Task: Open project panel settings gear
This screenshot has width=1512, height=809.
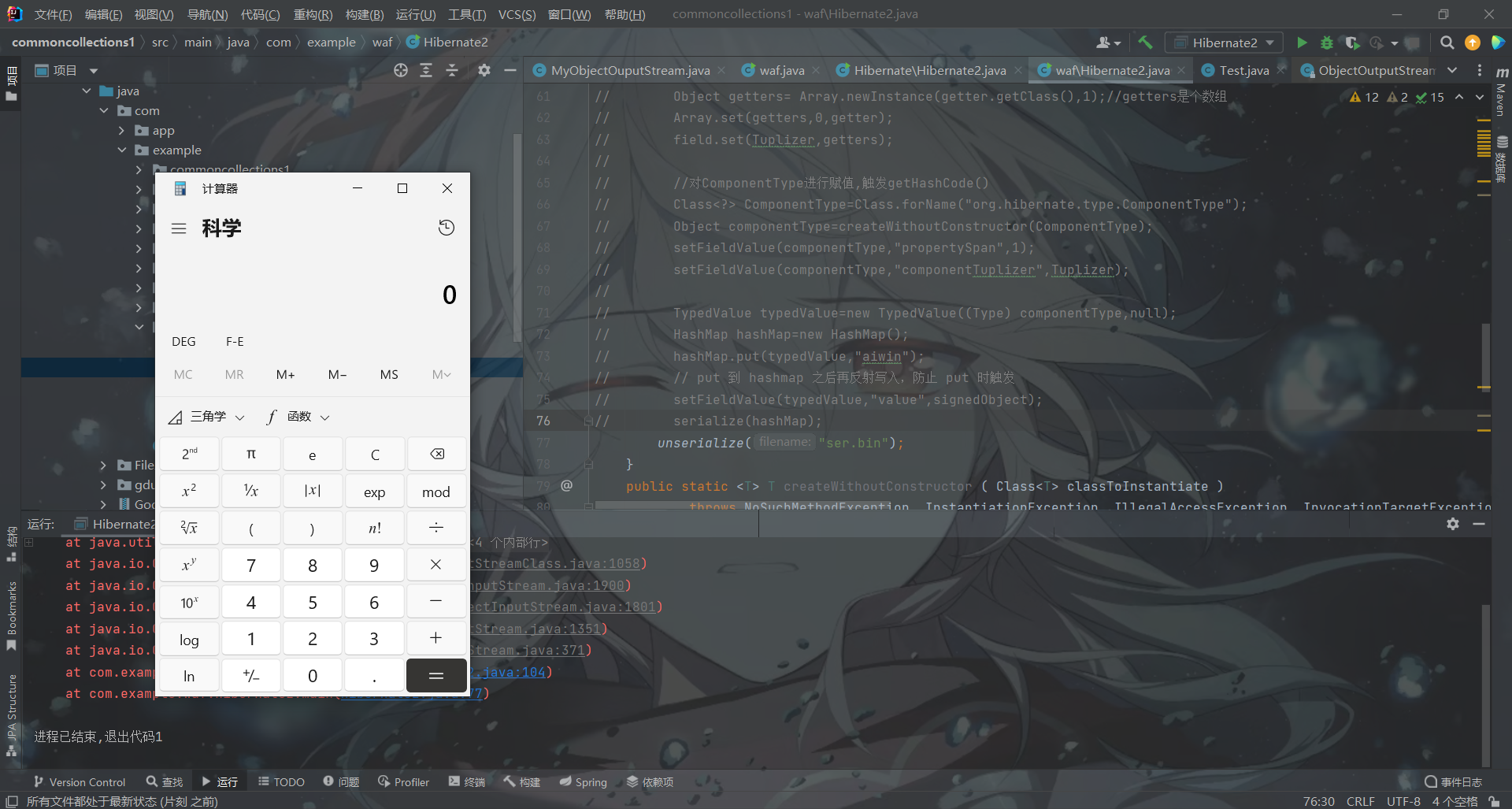Action: coord(484,70)
